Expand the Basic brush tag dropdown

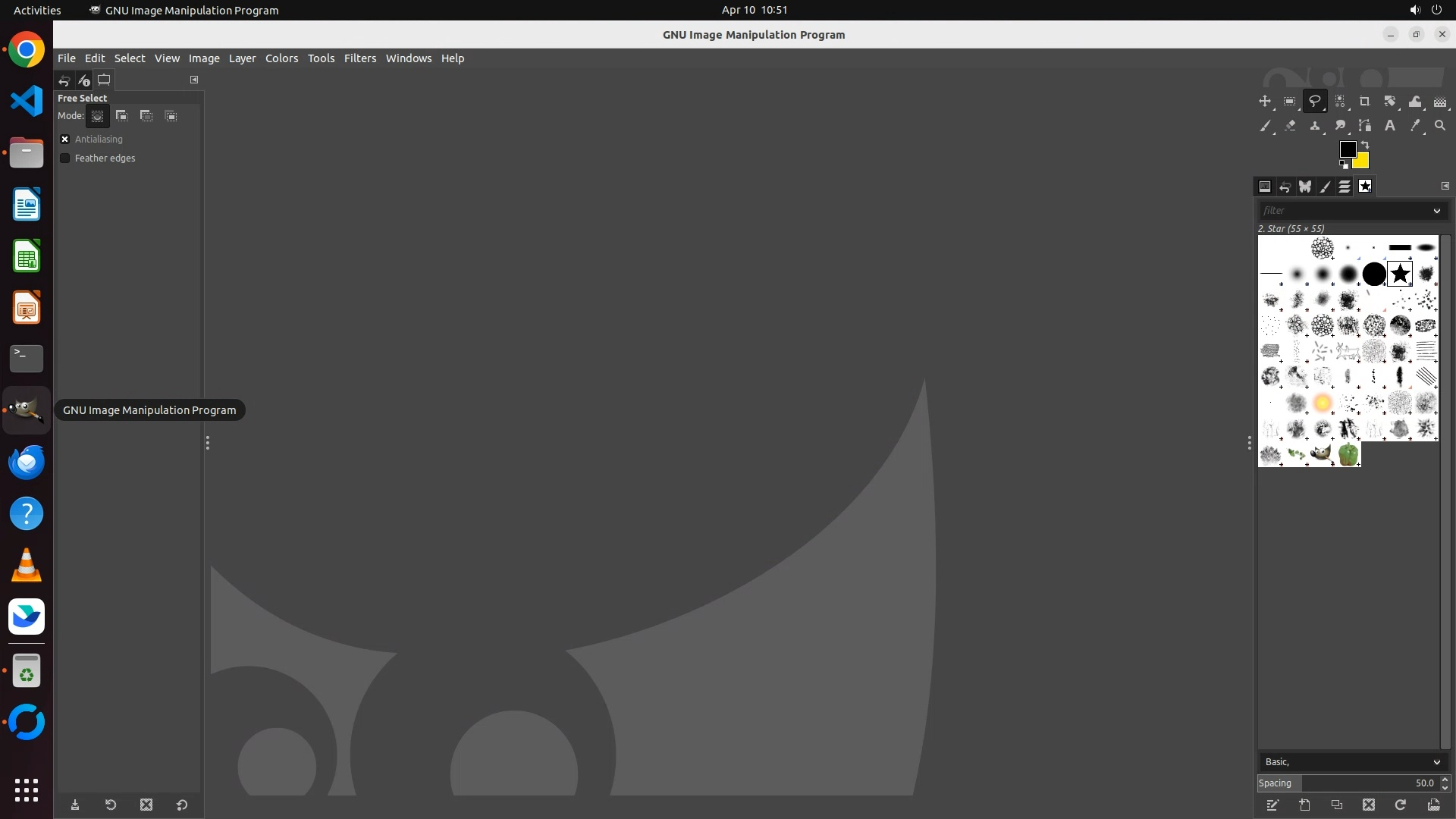(x=1436, y=762)
